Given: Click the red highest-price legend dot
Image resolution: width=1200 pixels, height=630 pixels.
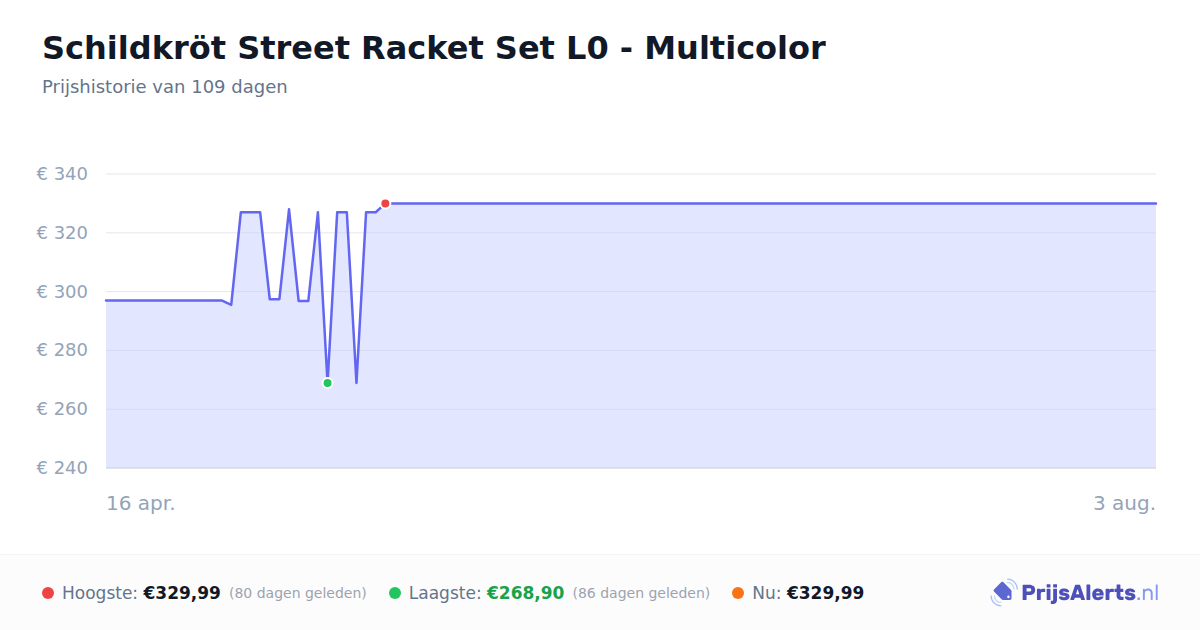Looking at the screenshot, I should pos(48,593).
